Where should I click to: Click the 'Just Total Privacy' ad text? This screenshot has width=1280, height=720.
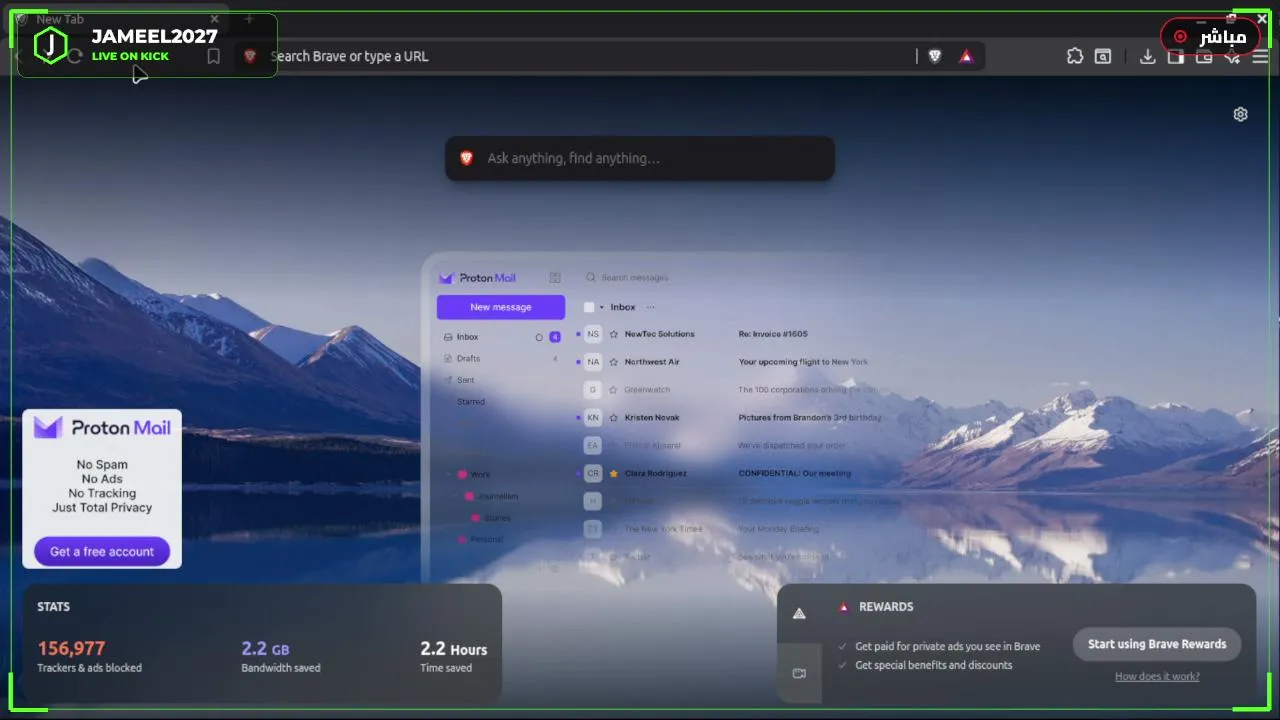(102, 508)
